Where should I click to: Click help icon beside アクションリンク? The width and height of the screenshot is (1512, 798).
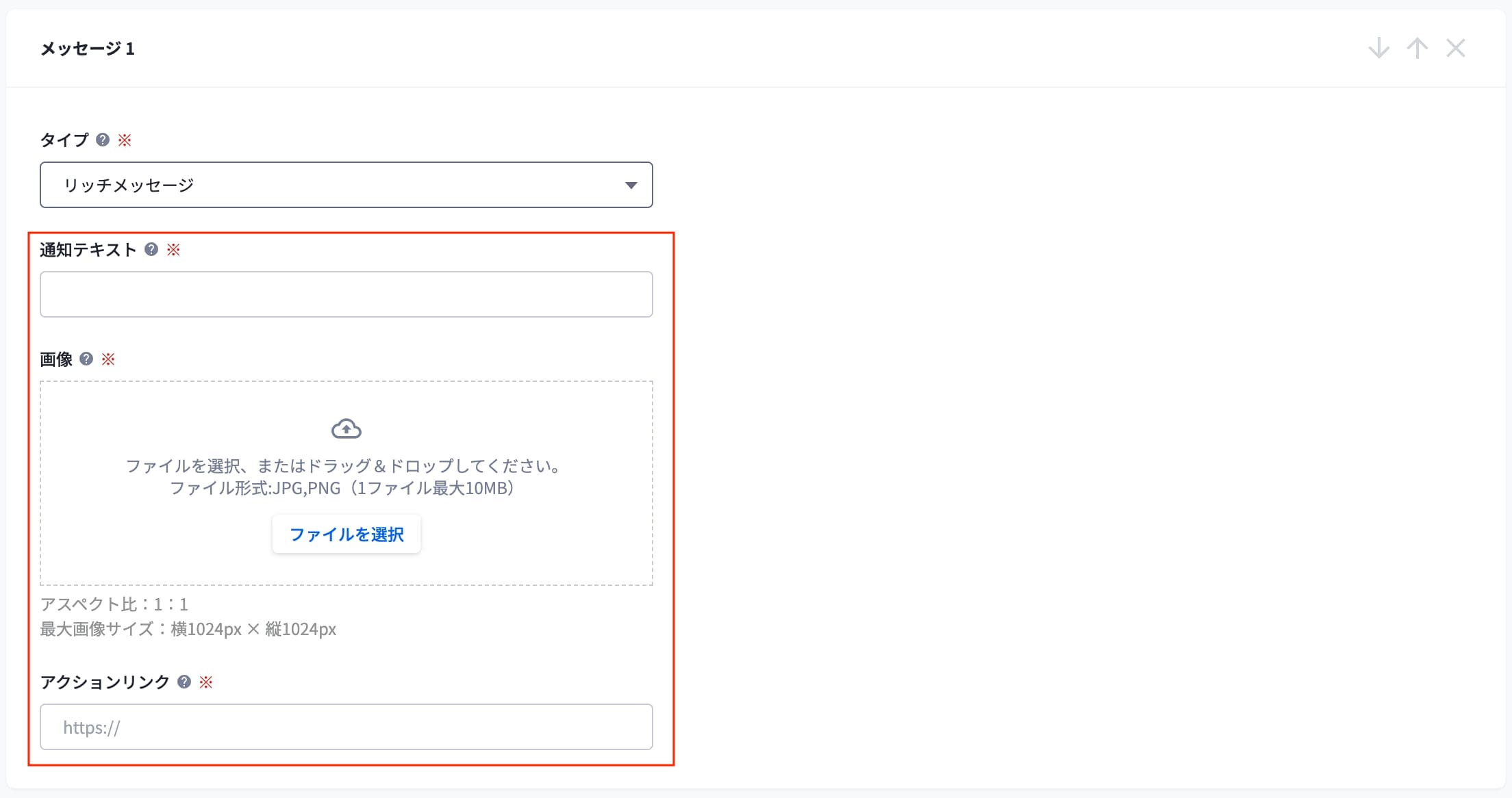[x=184, y=682]
